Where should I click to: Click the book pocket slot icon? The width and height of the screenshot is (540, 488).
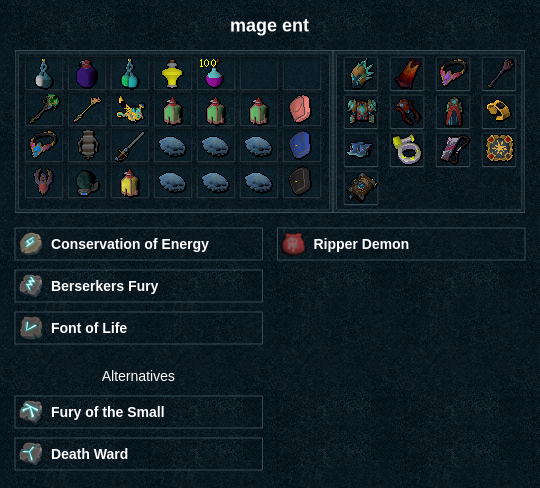click(x=362, y=188)
